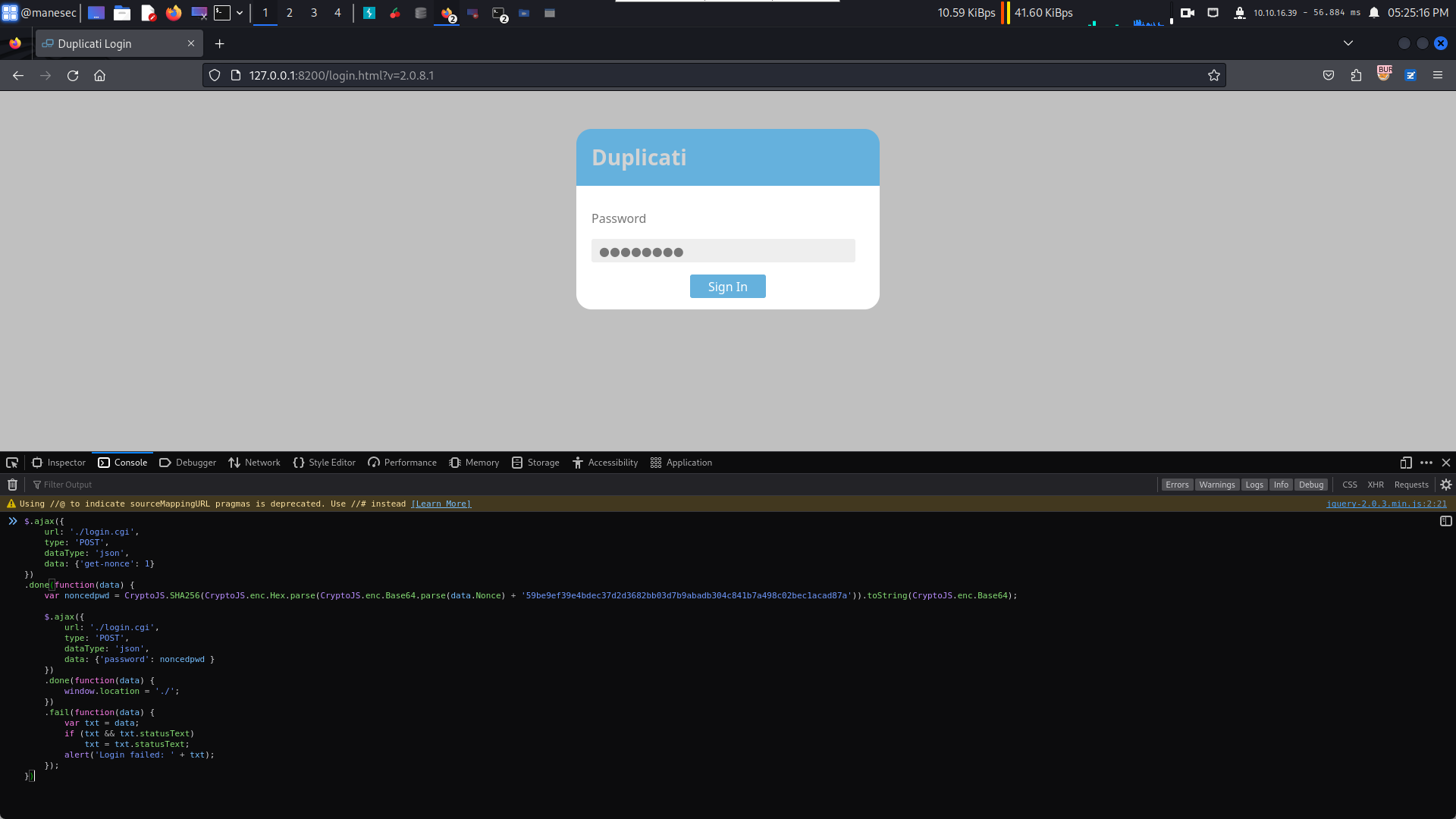Close the developer tools panel

pos(1446,463)
